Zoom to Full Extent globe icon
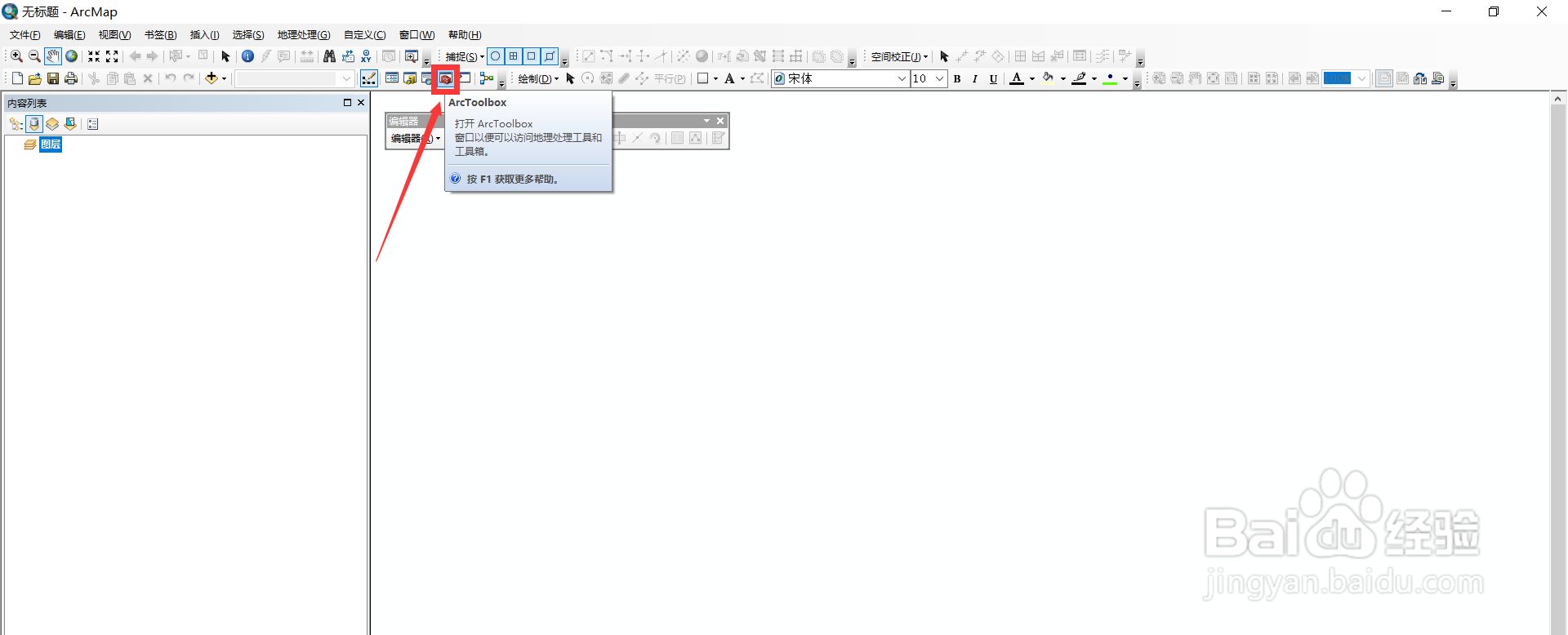 click(72, 56)
